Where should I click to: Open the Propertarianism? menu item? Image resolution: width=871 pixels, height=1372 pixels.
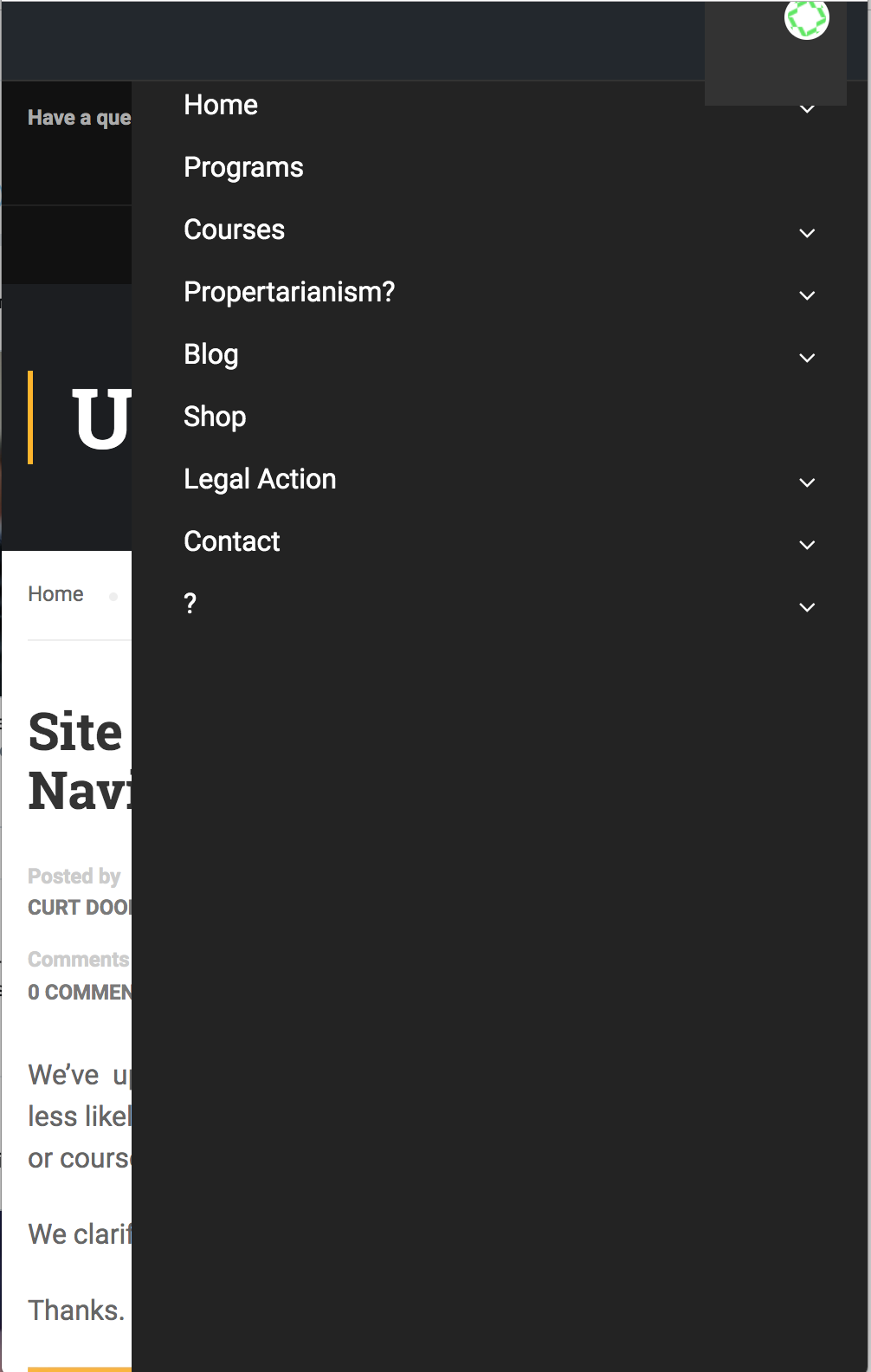289,292
